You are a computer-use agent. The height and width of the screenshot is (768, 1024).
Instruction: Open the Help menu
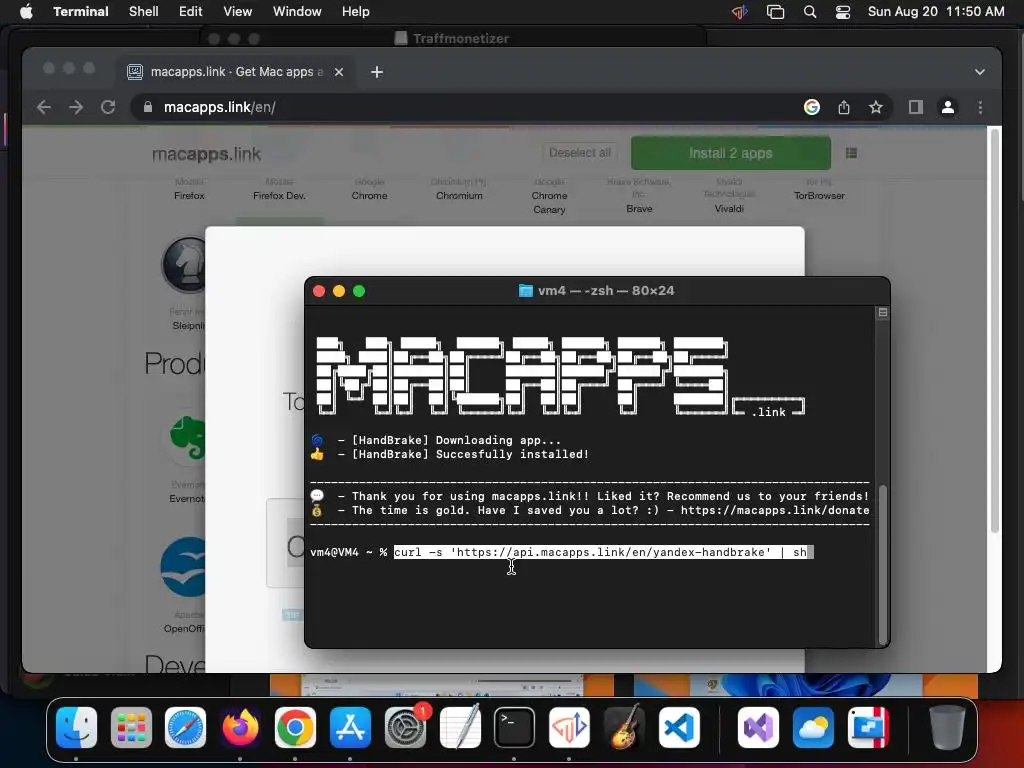pos(356,12)
